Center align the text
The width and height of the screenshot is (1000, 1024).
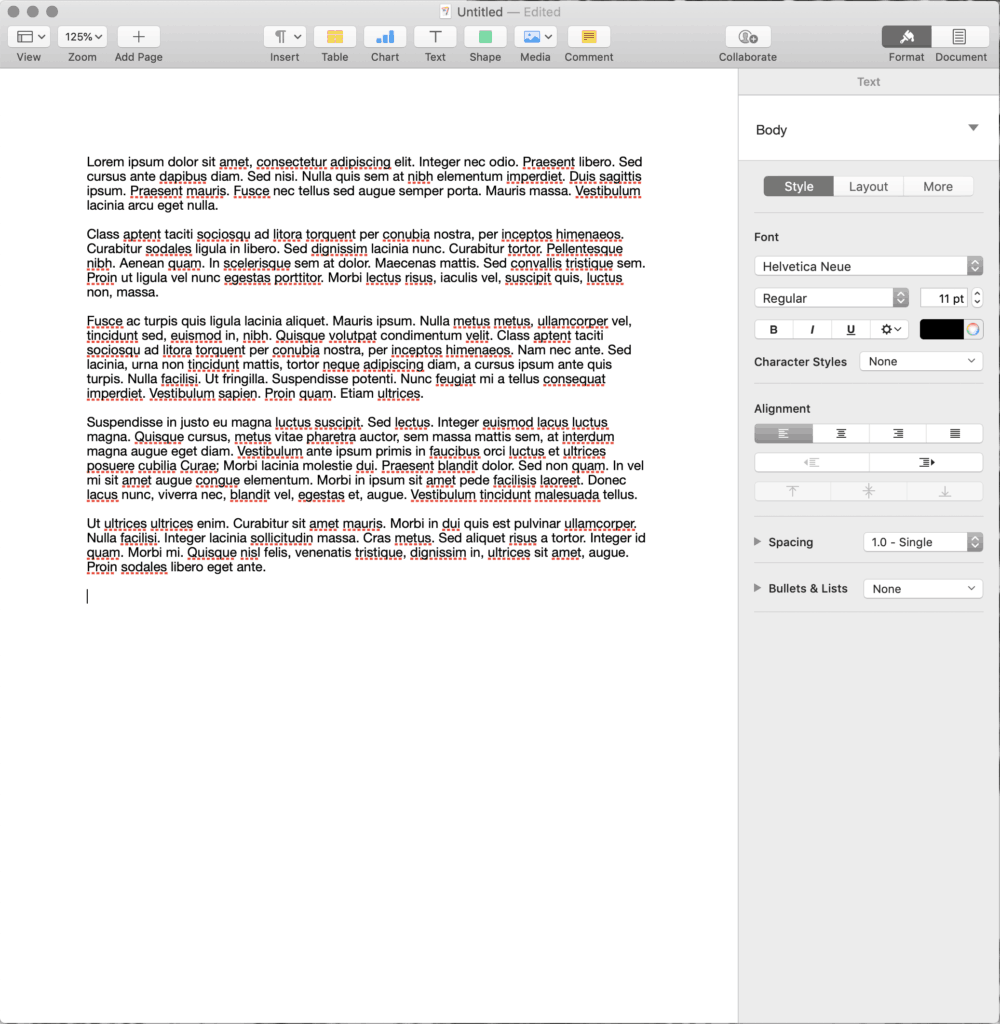coord(841,433)
